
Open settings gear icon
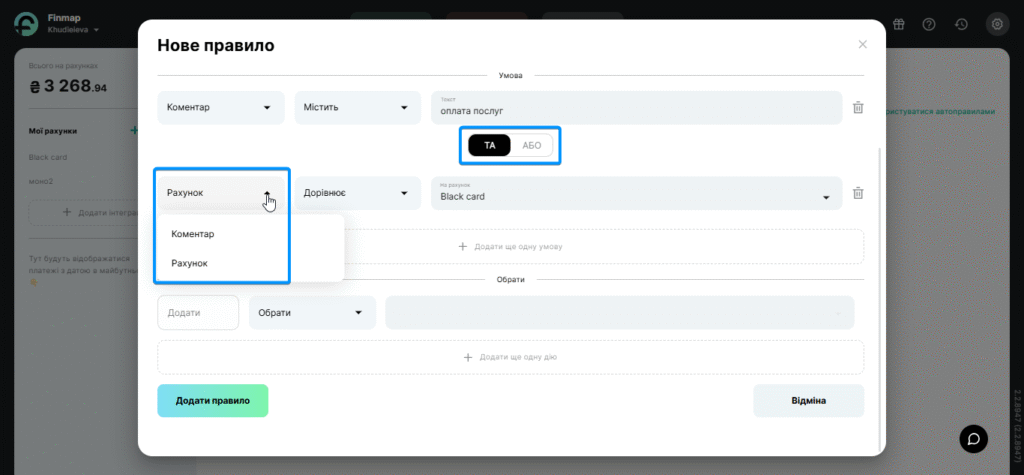tap(996, 24)
